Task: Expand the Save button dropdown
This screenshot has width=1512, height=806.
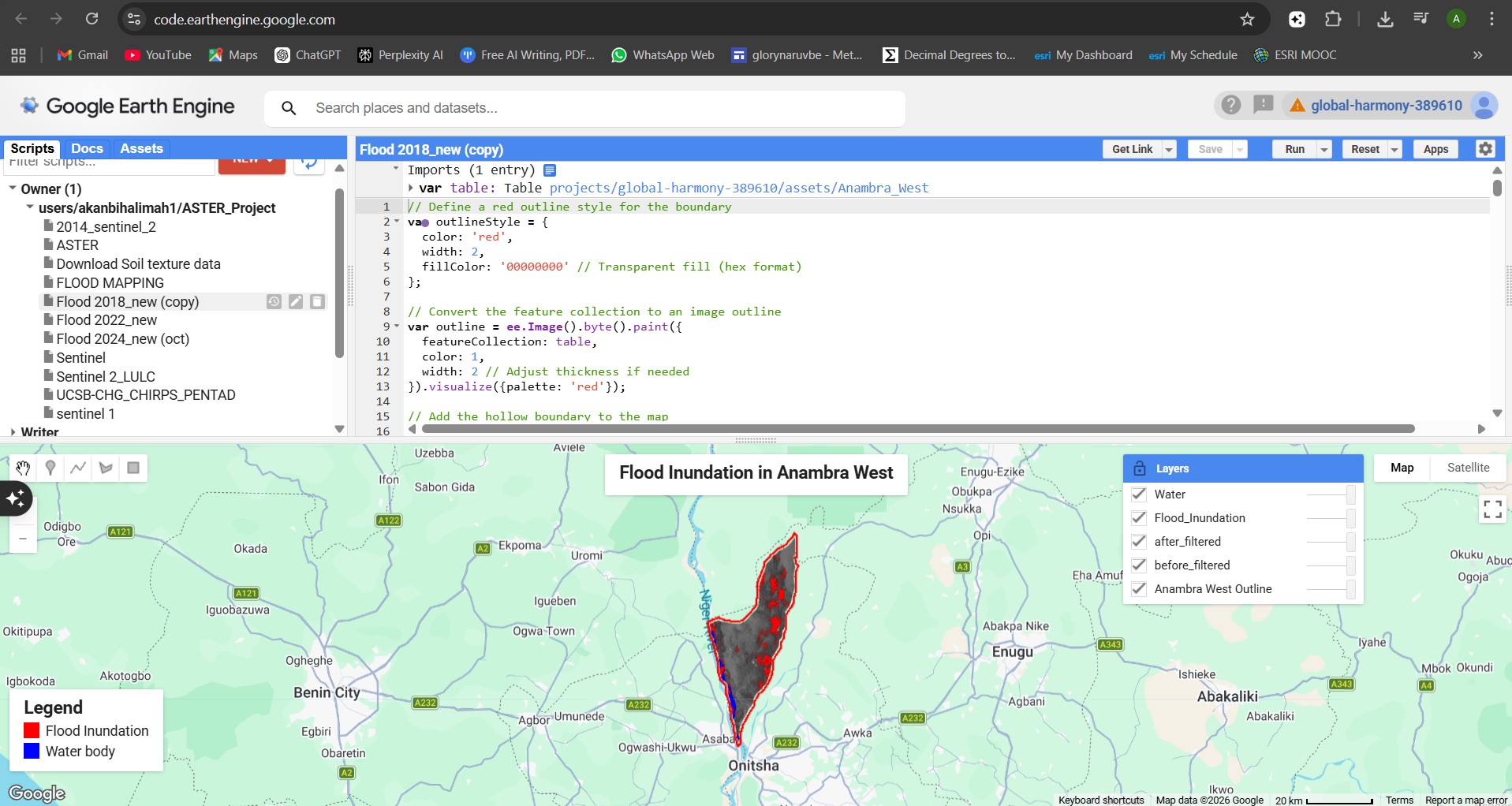Action: coord(1240,149)
